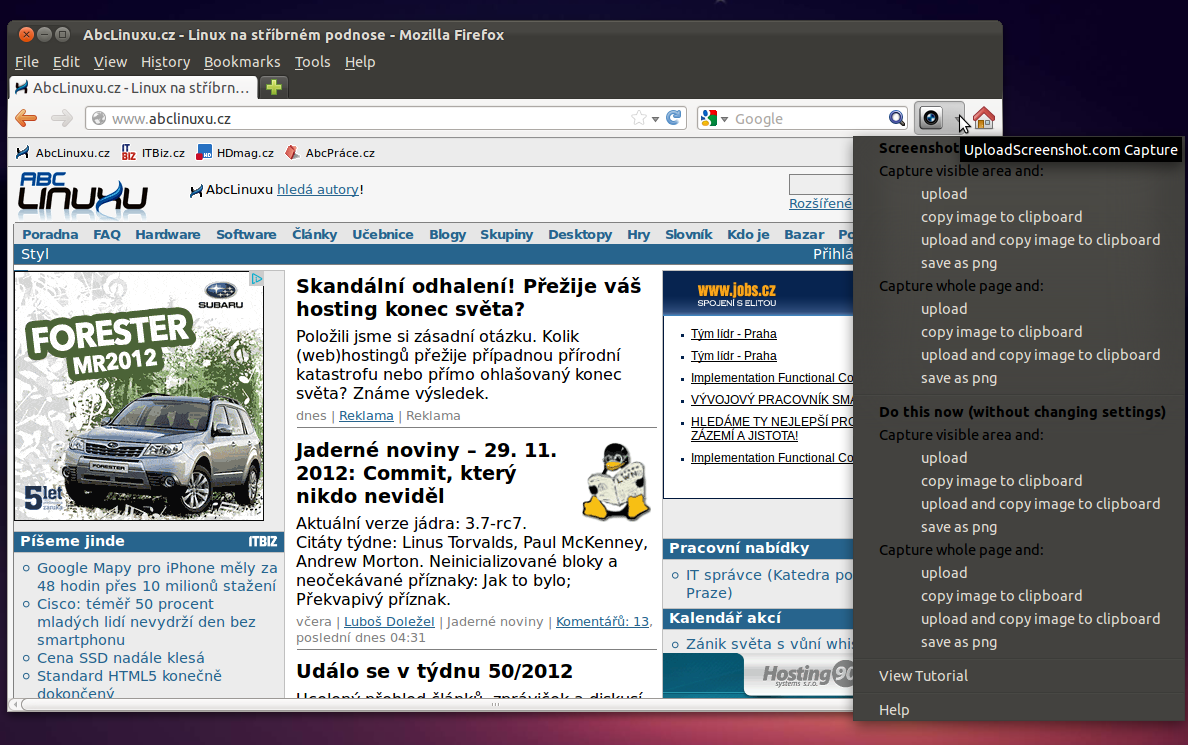Screen dimensions: 1188x745
Task: Open the address bar history dropdown arrow
Action: [655, 119]
